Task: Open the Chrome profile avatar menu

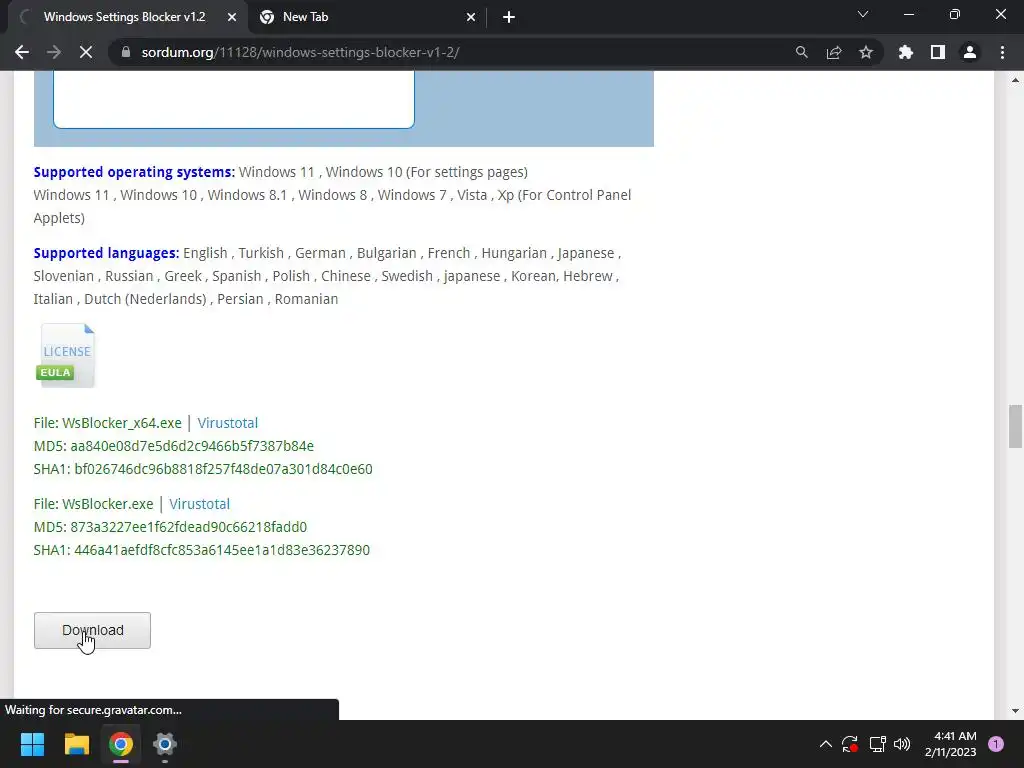Action: click(x=970, y=52)
